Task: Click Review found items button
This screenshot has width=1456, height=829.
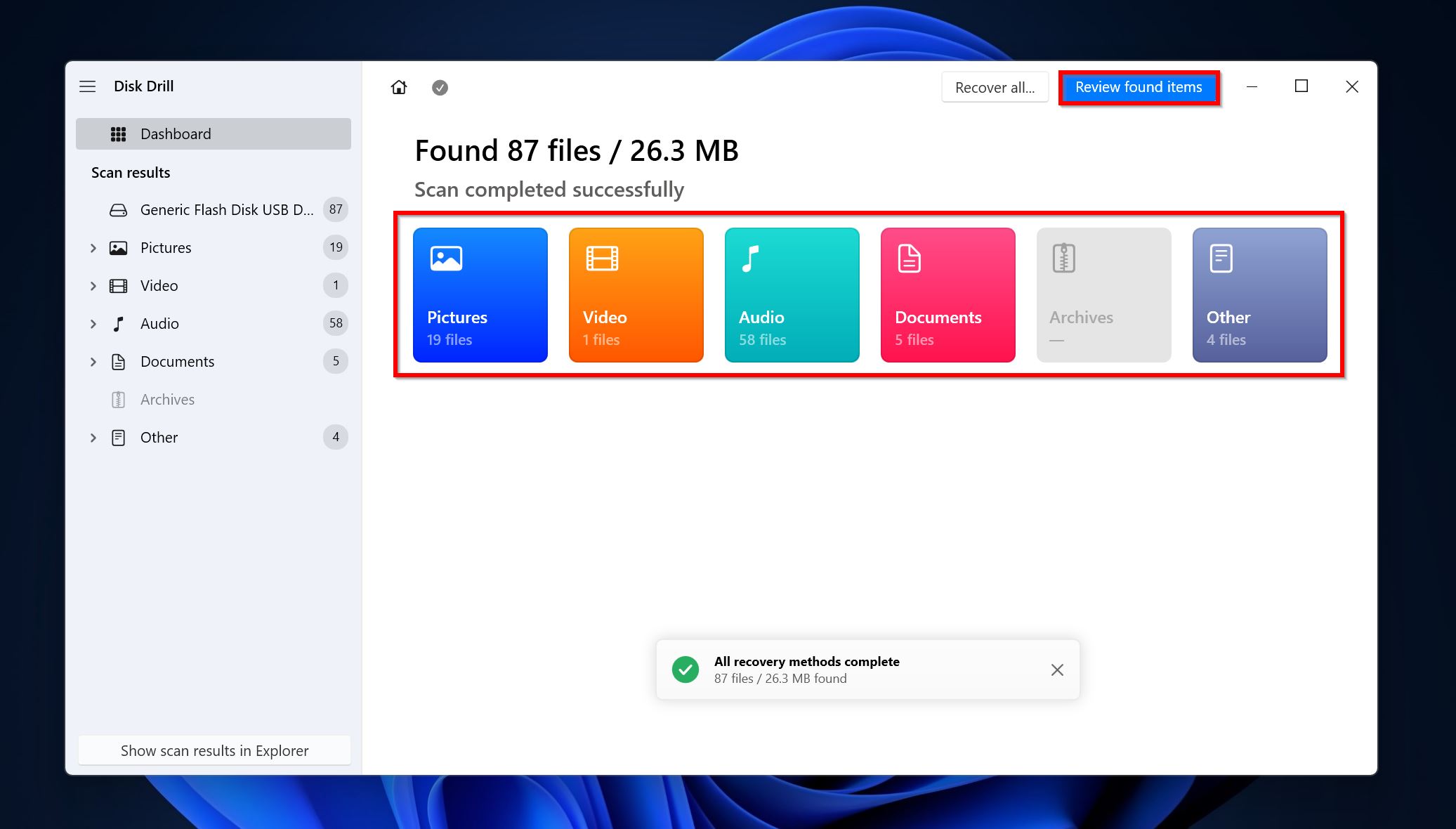Action: click(x=1138, y=86)
